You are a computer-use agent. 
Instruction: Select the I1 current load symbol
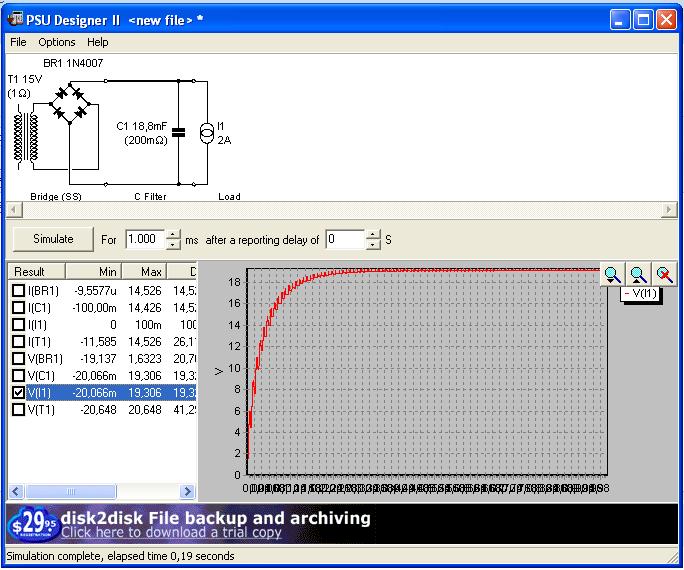206,132
